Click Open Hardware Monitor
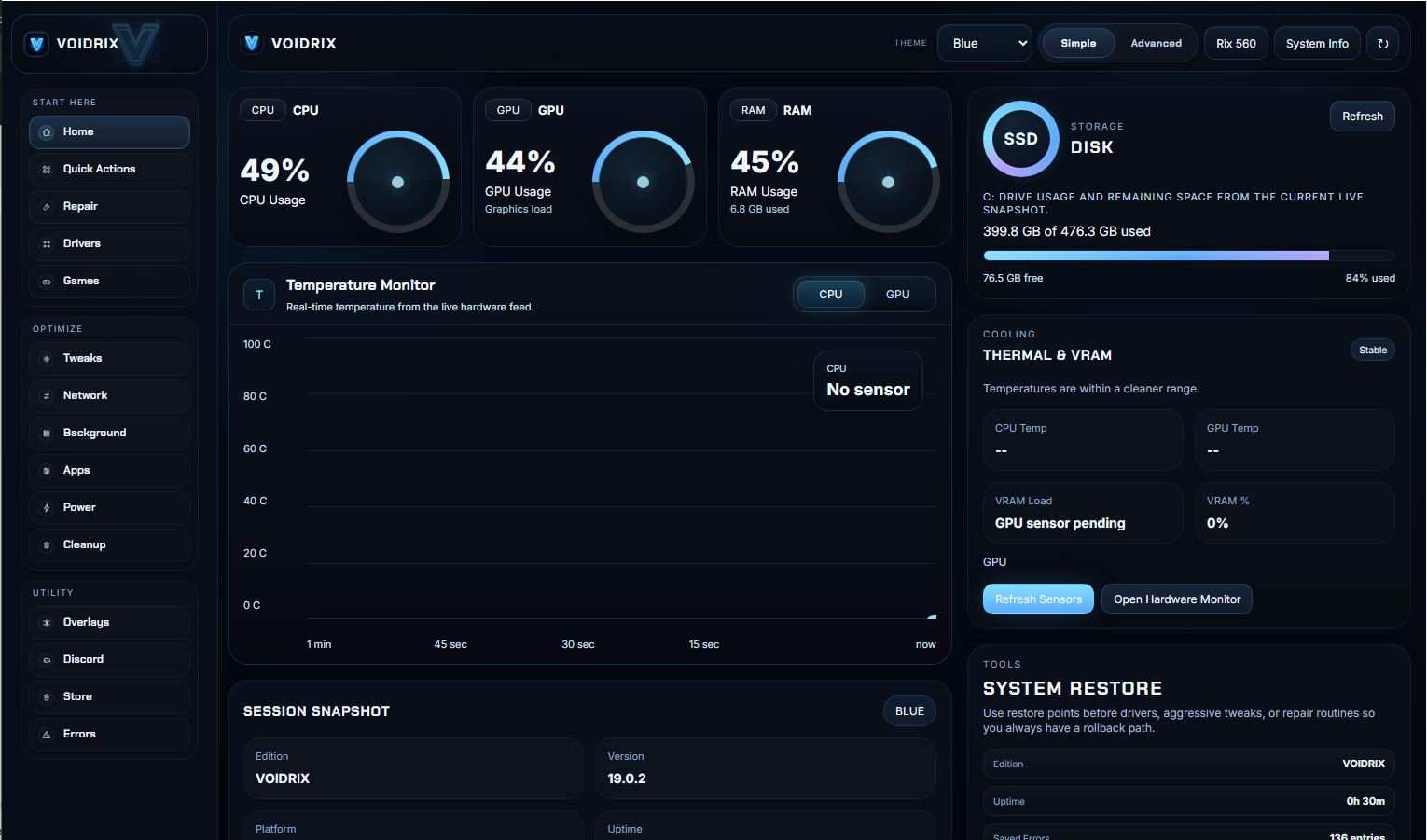This screenshot has height=840, width=1427. (1177, 599)
